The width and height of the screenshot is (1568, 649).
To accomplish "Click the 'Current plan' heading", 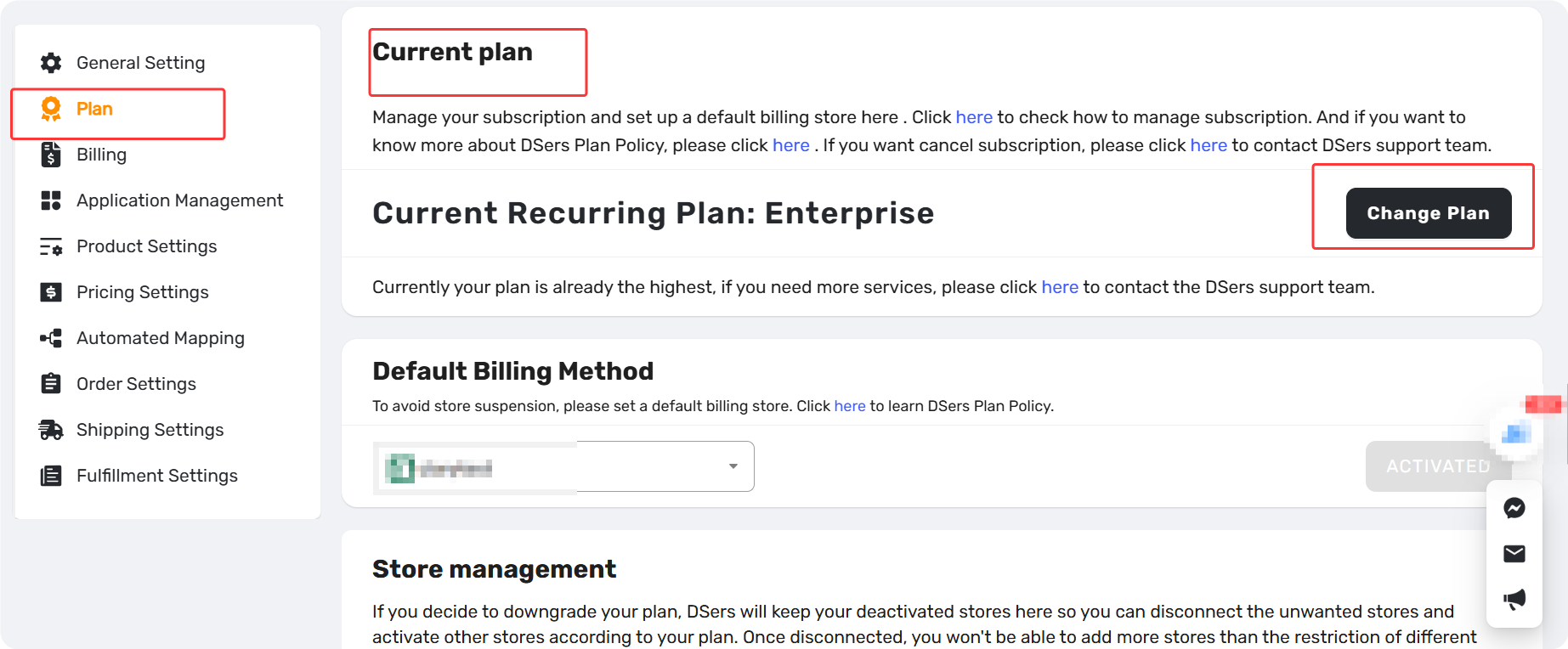I will coord(453,52).
